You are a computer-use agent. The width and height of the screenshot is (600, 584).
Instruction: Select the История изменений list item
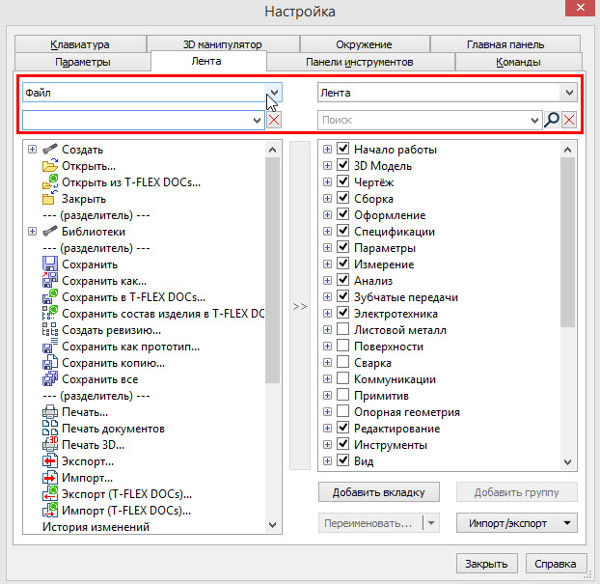(x=96, y=527)
